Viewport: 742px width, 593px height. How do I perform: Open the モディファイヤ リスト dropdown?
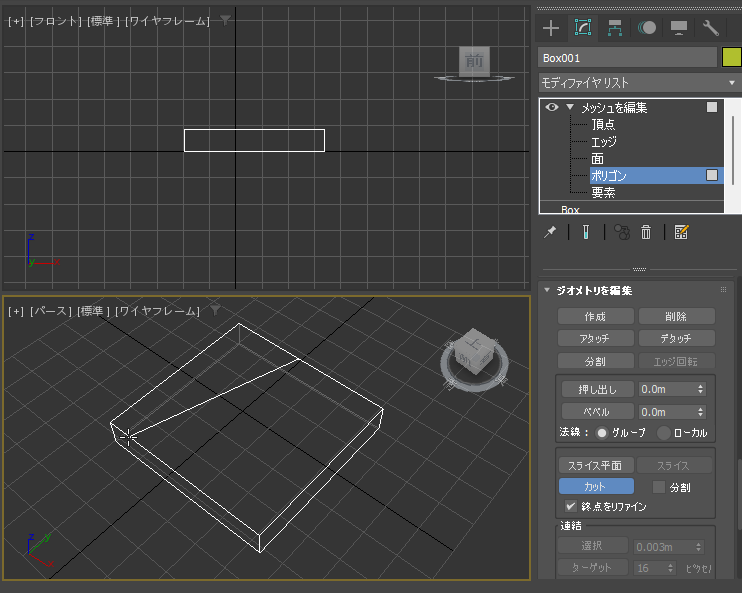(640, 83)
